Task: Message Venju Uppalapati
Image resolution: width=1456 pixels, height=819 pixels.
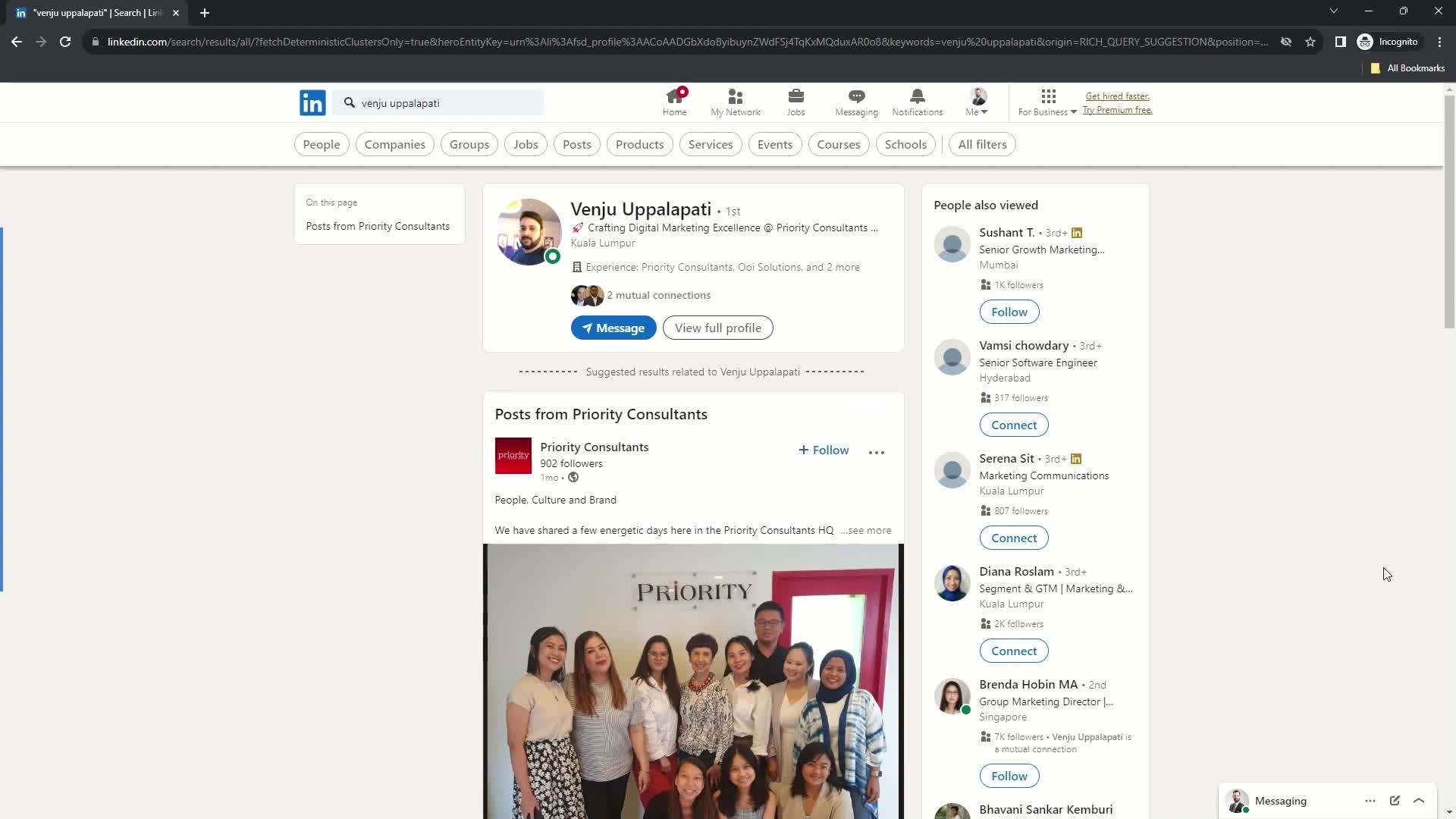Action: pos(613,328)
